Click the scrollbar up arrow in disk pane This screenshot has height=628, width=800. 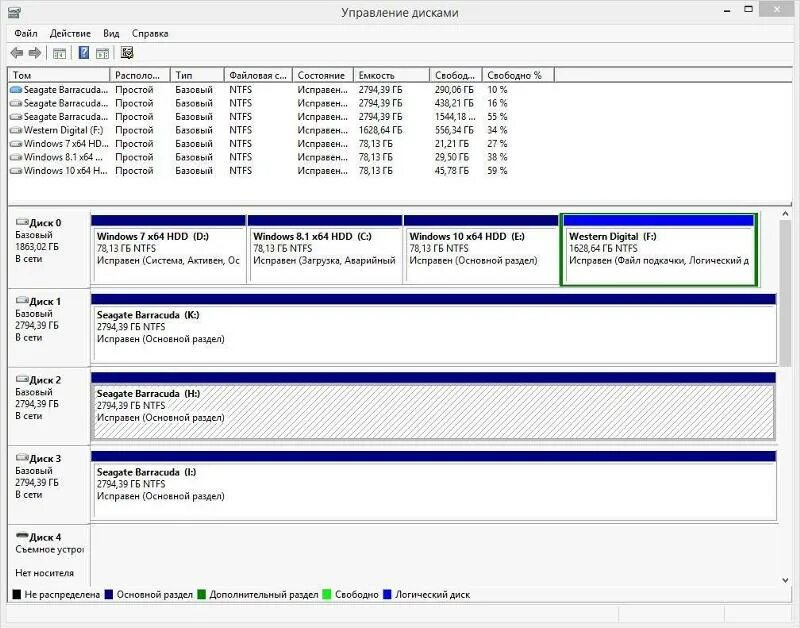(785, 214)
